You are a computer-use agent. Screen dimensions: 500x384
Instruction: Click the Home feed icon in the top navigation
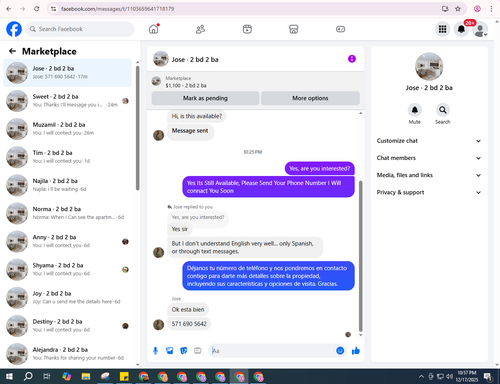pos(154,29)
